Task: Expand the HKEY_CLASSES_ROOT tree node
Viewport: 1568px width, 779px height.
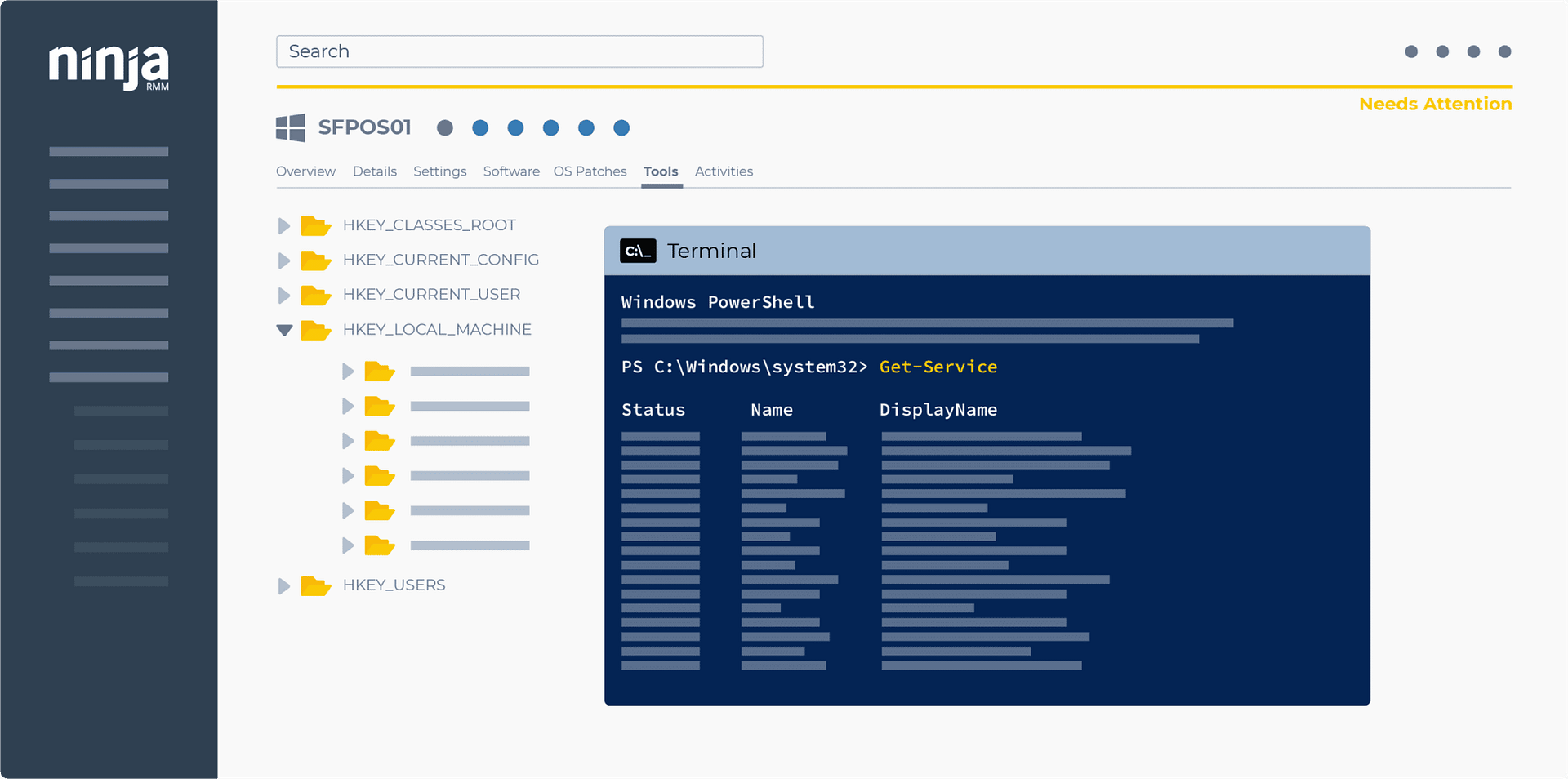Action: 283,225
